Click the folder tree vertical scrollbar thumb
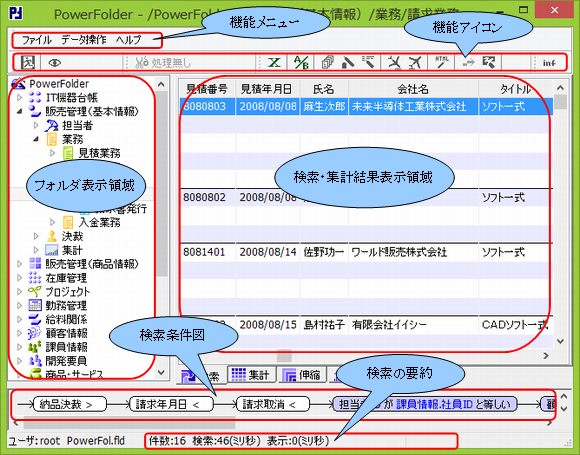580x455 pixels. [x=161, y=183]
